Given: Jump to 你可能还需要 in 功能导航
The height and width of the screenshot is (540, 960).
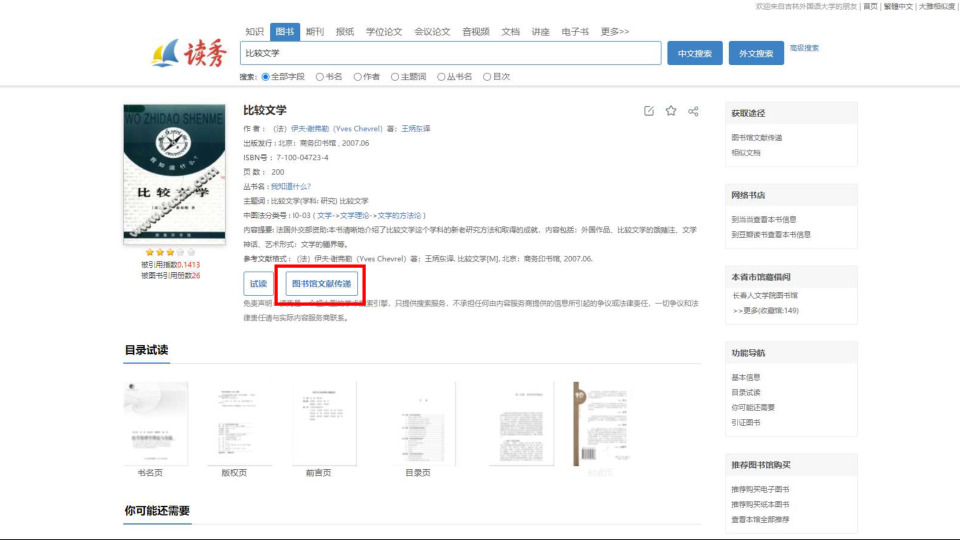Looking at the screenshot, I should pos(753,407).
